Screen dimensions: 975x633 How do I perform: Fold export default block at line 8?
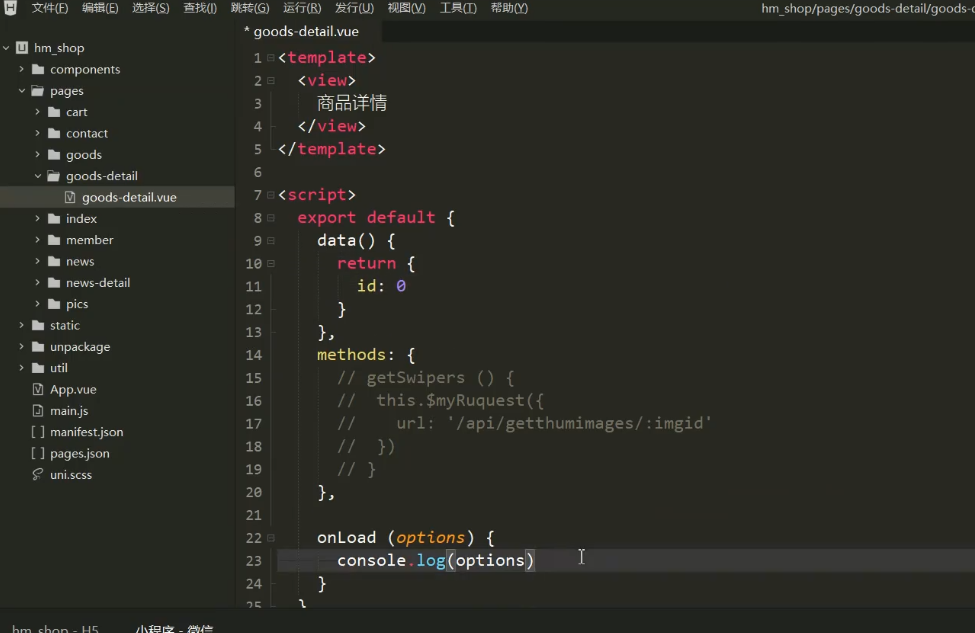(271, 218)
